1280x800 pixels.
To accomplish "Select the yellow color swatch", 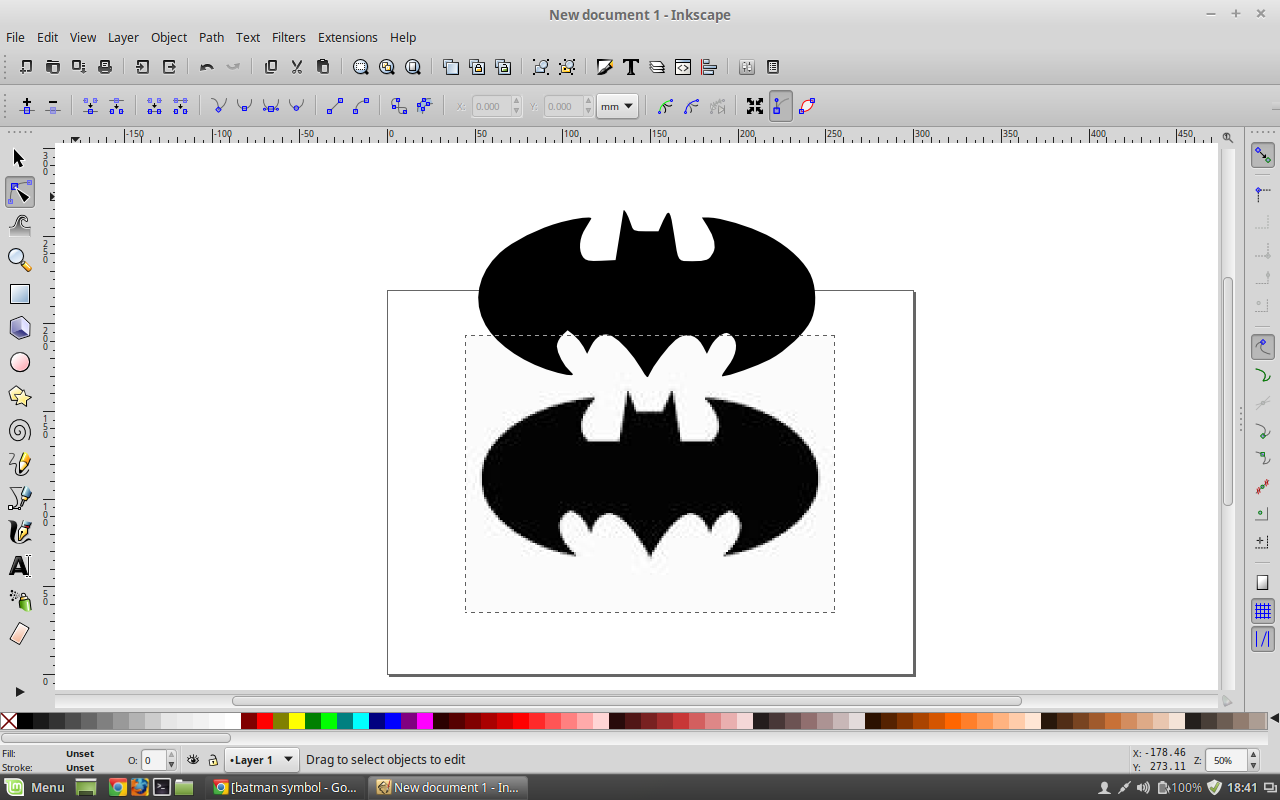I will coord(297,721).
